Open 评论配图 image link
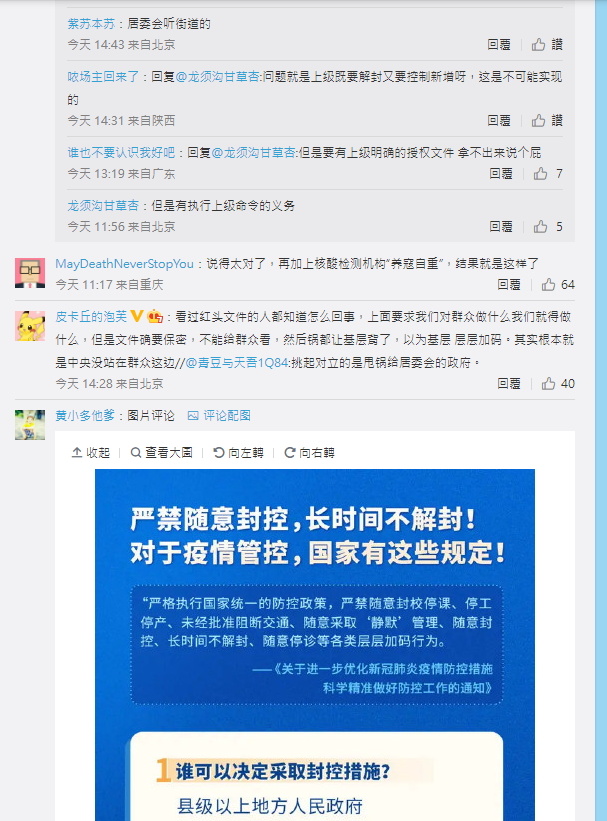This screenshot has height=821, width=607. point(219,415)
